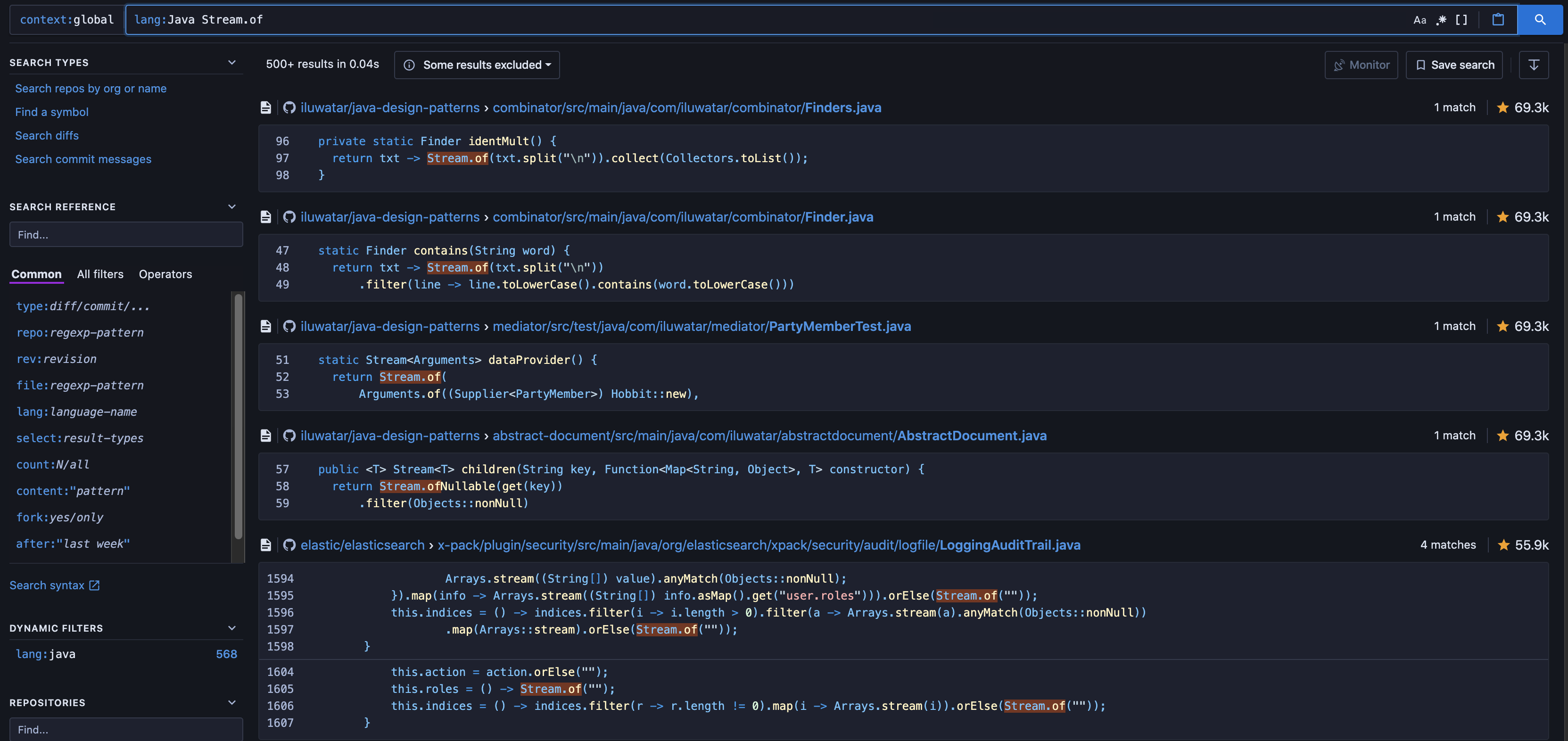Click the copy query clipboard icon

1498,20
